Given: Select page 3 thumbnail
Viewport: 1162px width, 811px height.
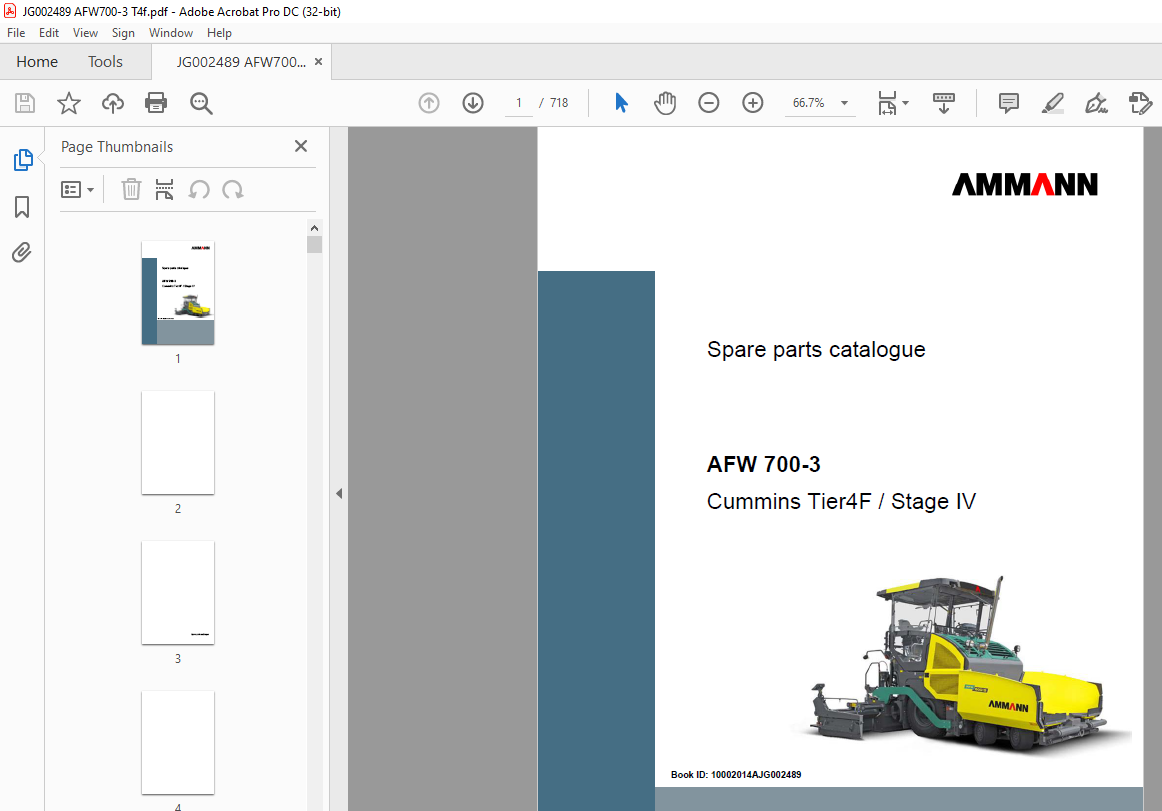Looking at the screenshot, I should (x=178, y=592).
